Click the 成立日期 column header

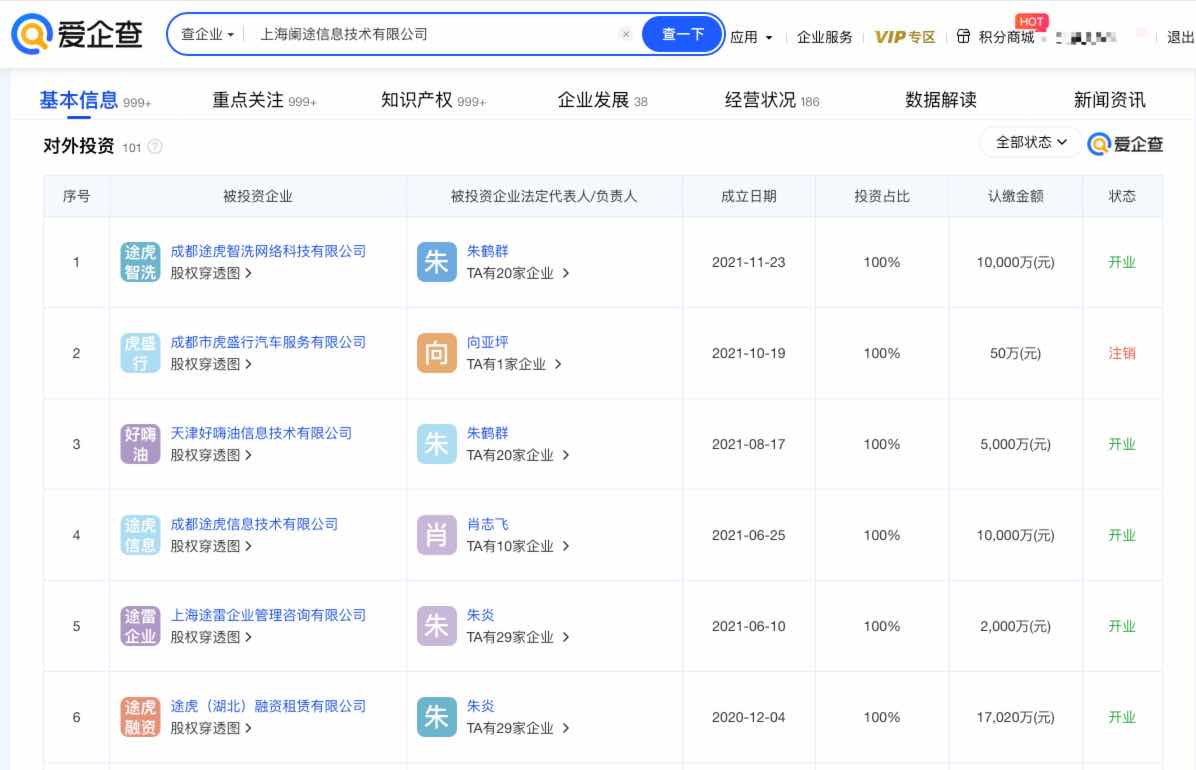click(x=748, y=196)
